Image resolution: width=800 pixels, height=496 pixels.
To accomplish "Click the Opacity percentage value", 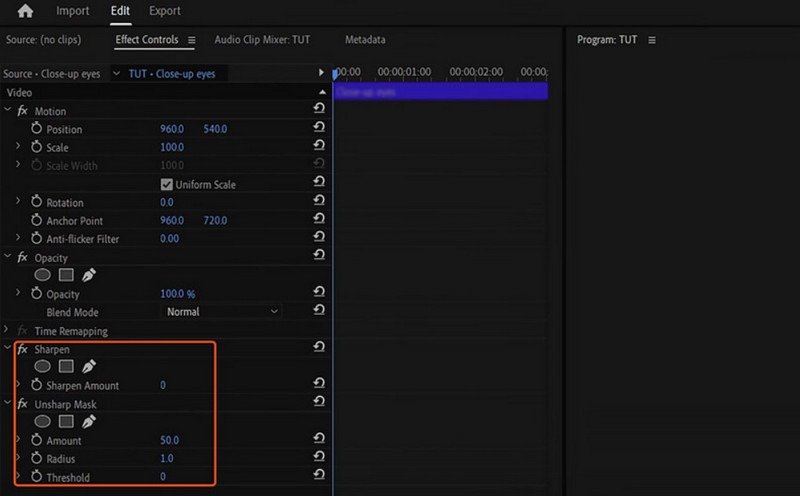I will [177, 294].
